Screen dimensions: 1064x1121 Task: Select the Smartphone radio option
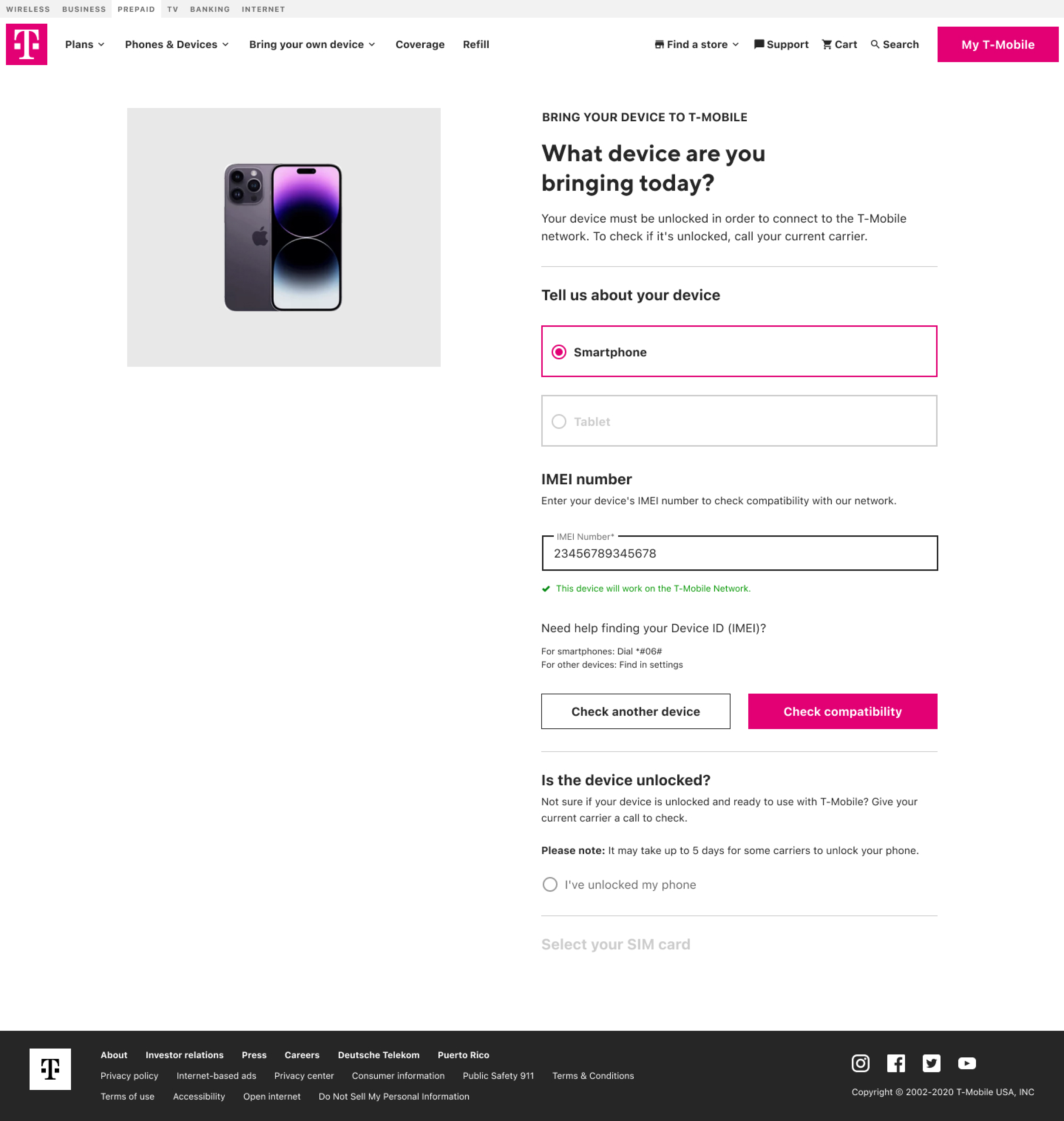point(559,352)
